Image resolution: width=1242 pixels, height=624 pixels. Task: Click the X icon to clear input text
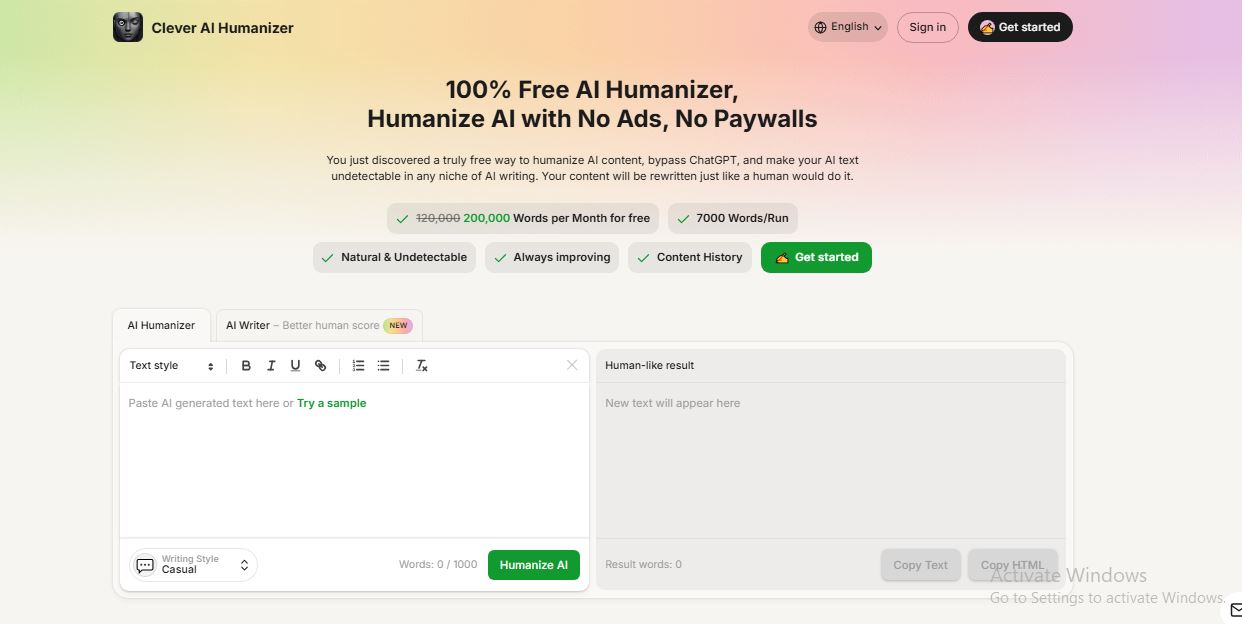point(572,365)
